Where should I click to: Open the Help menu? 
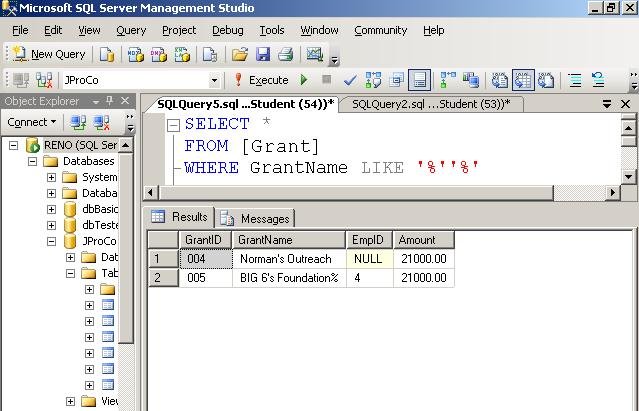pyautogui.click(x=434, y=31)
